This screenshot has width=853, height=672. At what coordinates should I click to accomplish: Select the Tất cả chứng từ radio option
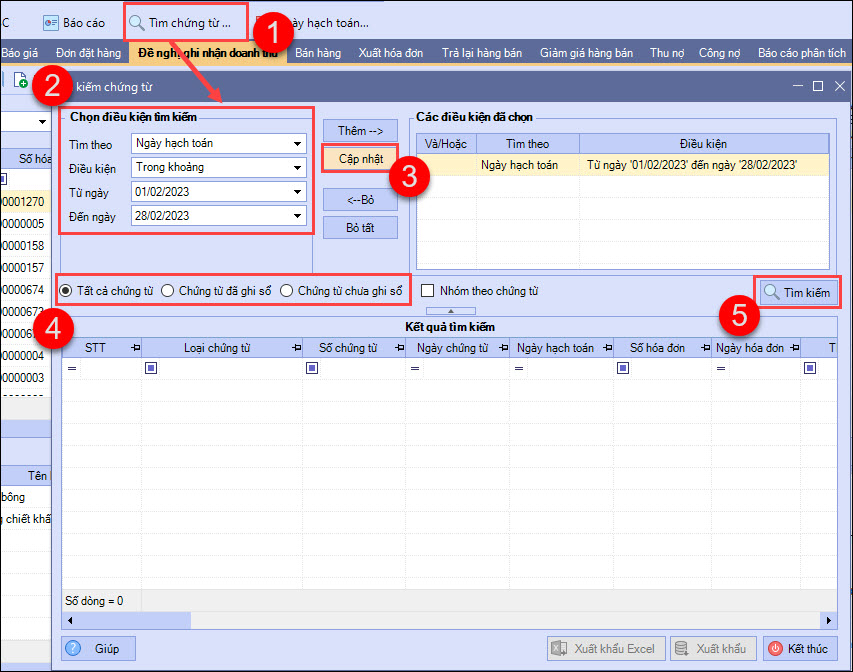[67, 291]
